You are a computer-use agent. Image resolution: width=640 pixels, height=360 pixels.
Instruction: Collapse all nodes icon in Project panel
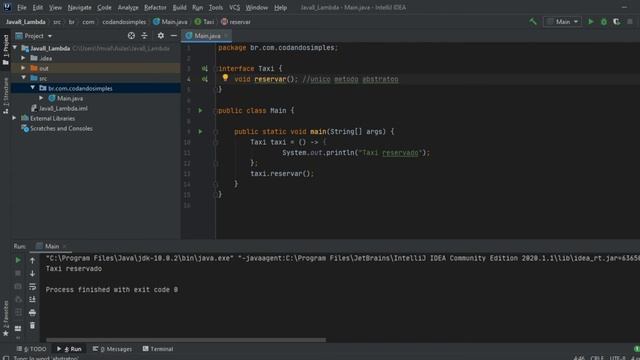pos(144,36)
